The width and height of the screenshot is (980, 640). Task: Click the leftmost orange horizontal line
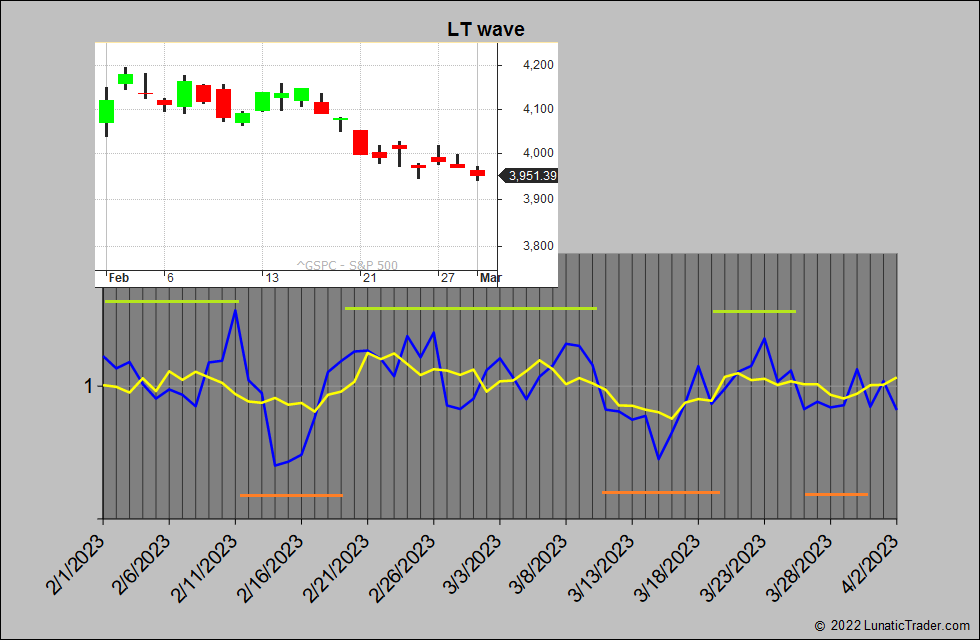point(291,495)
